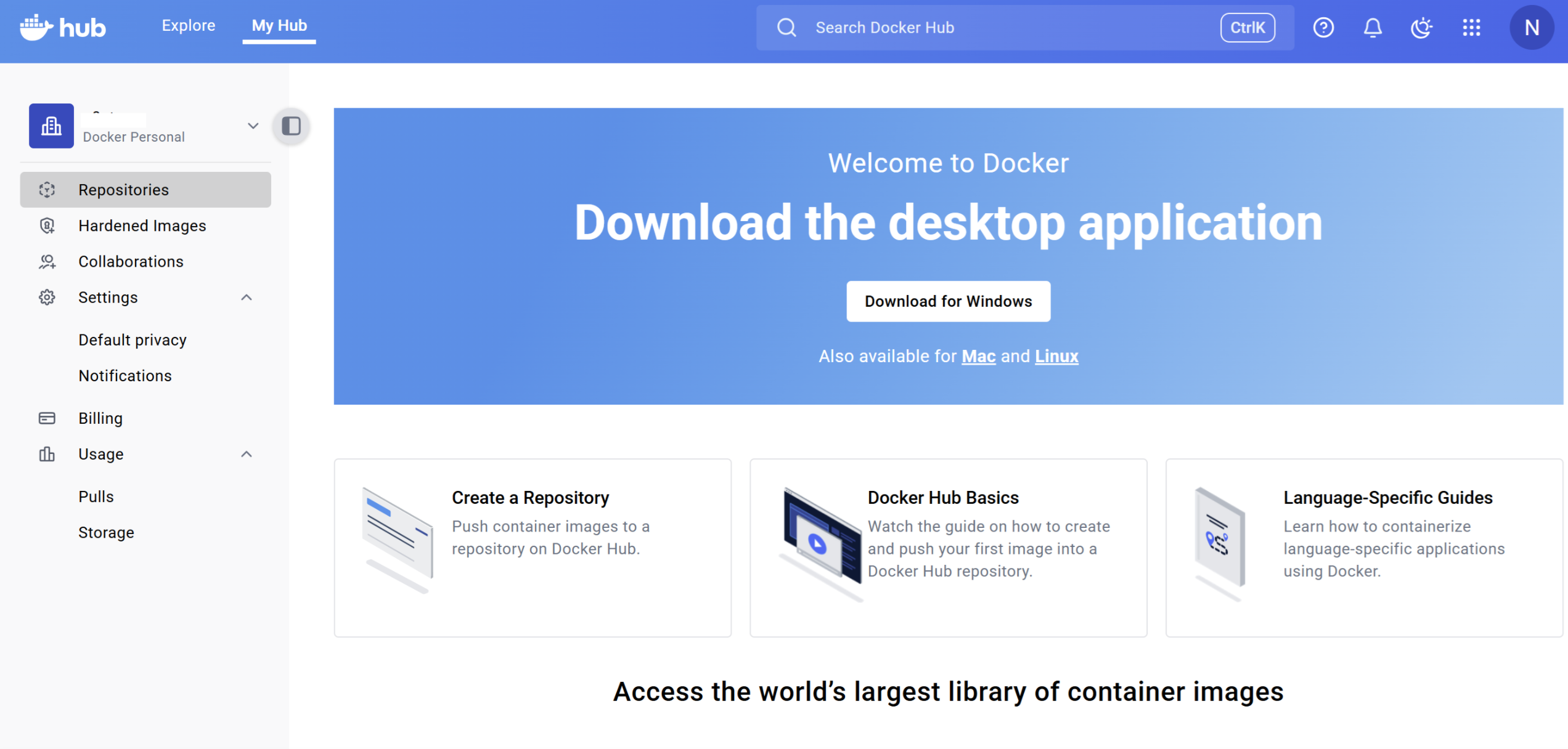Toggle the dark mode theme icon

[x=1421, y=27]
